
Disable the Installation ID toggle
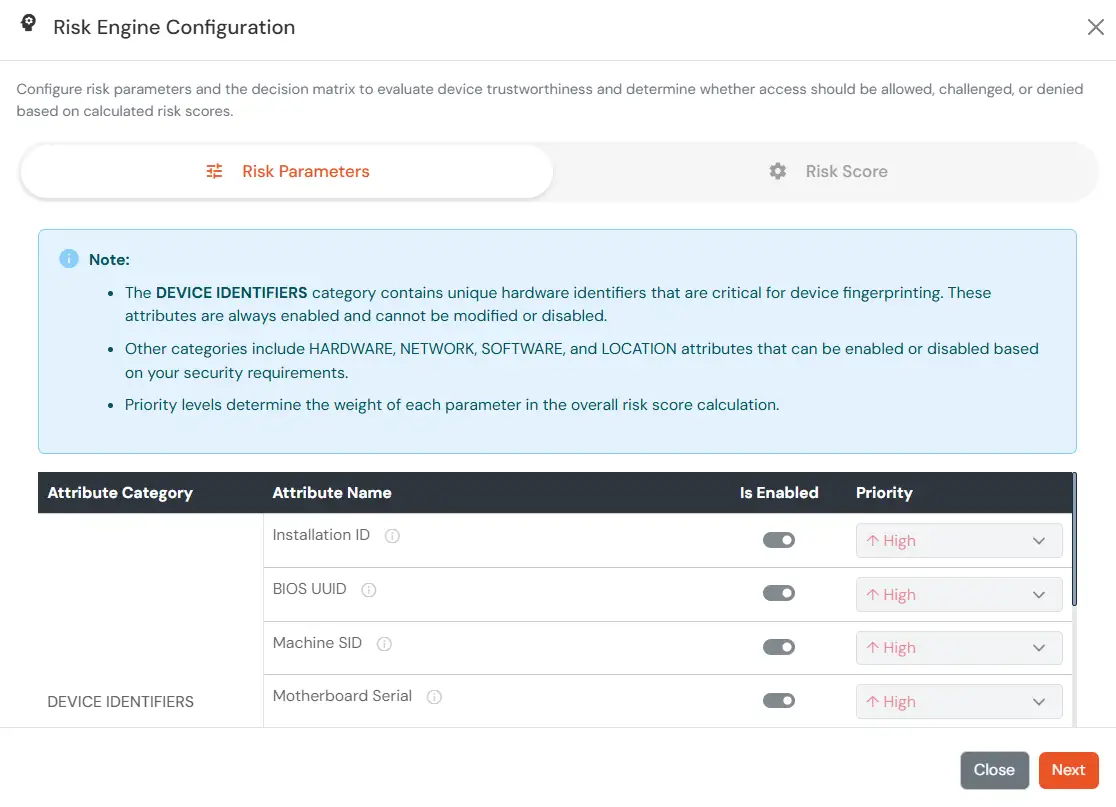tap(779, 539)
